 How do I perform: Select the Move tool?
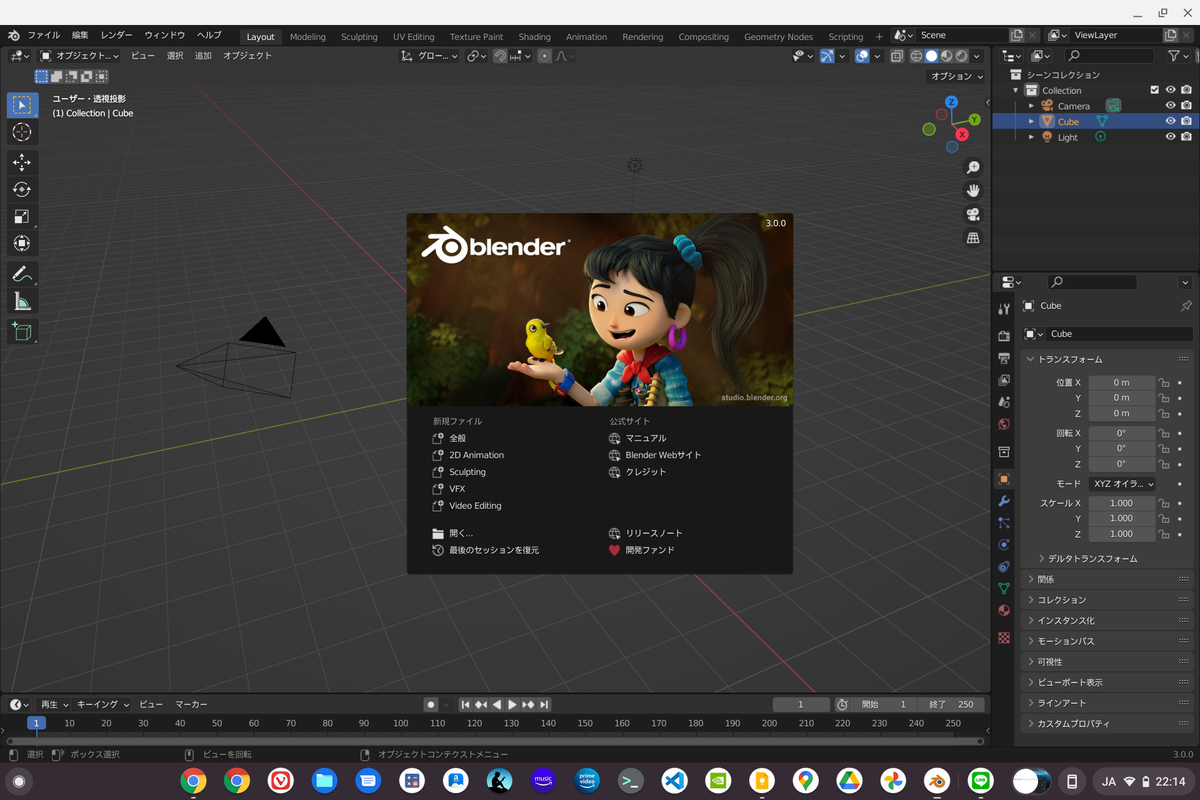[22, 162]
